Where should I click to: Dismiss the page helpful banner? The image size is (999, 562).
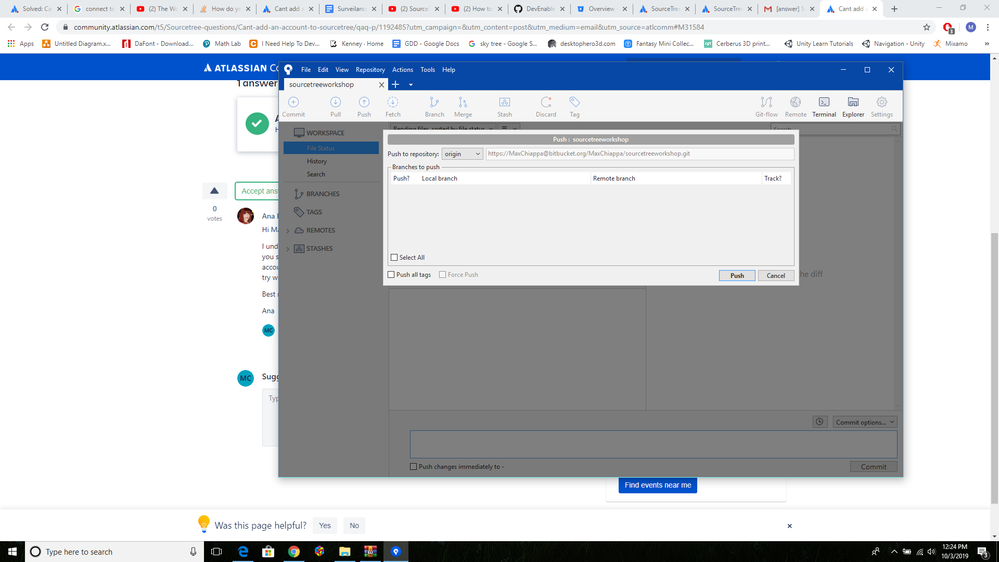pos(789,526)
